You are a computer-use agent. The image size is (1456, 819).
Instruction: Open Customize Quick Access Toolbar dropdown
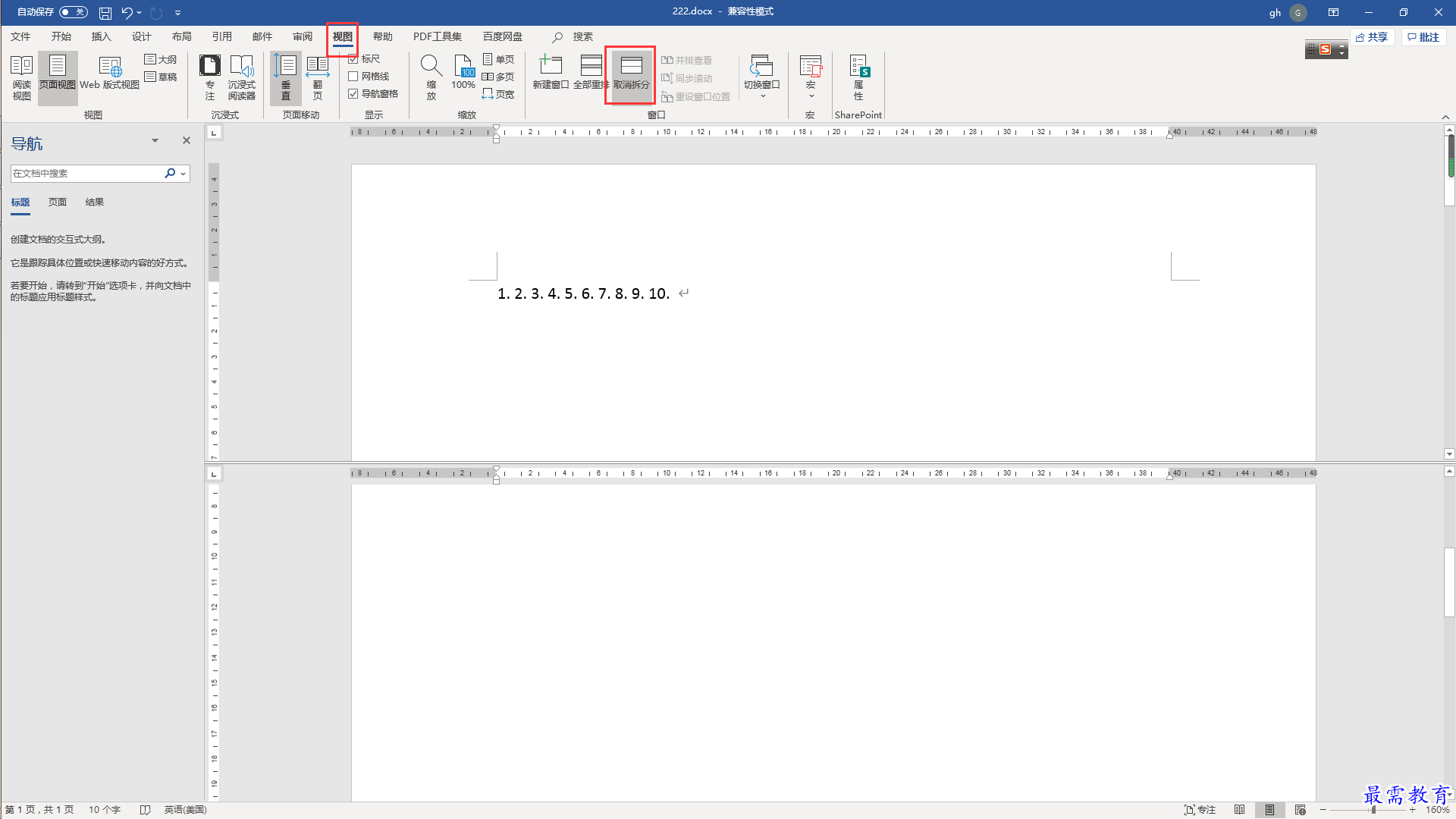click(x=178, y=13)
